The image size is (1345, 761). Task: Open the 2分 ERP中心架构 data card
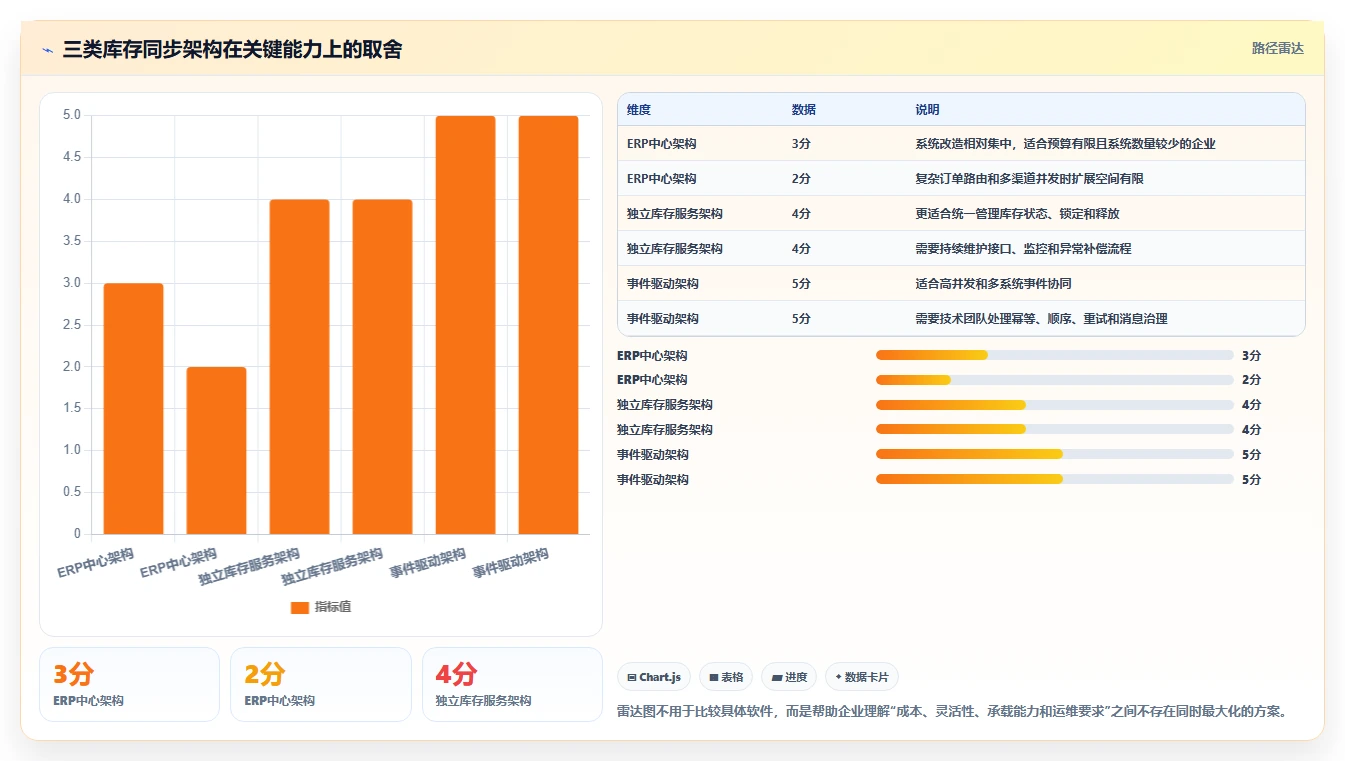point(321,684)
